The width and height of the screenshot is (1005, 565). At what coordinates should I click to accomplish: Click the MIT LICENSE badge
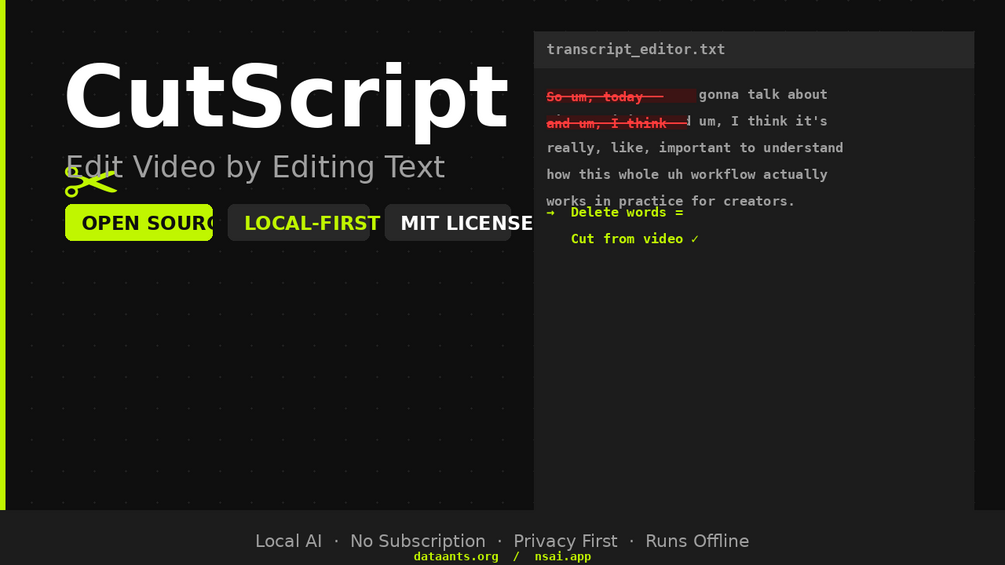click(x=448, y=222)
